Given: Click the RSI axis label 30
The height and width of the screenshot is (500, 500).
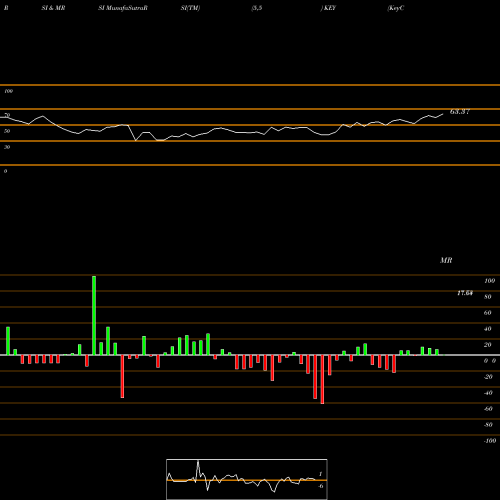Looking at the screenshot, I should pyautogui.click(x=7, y=147).
